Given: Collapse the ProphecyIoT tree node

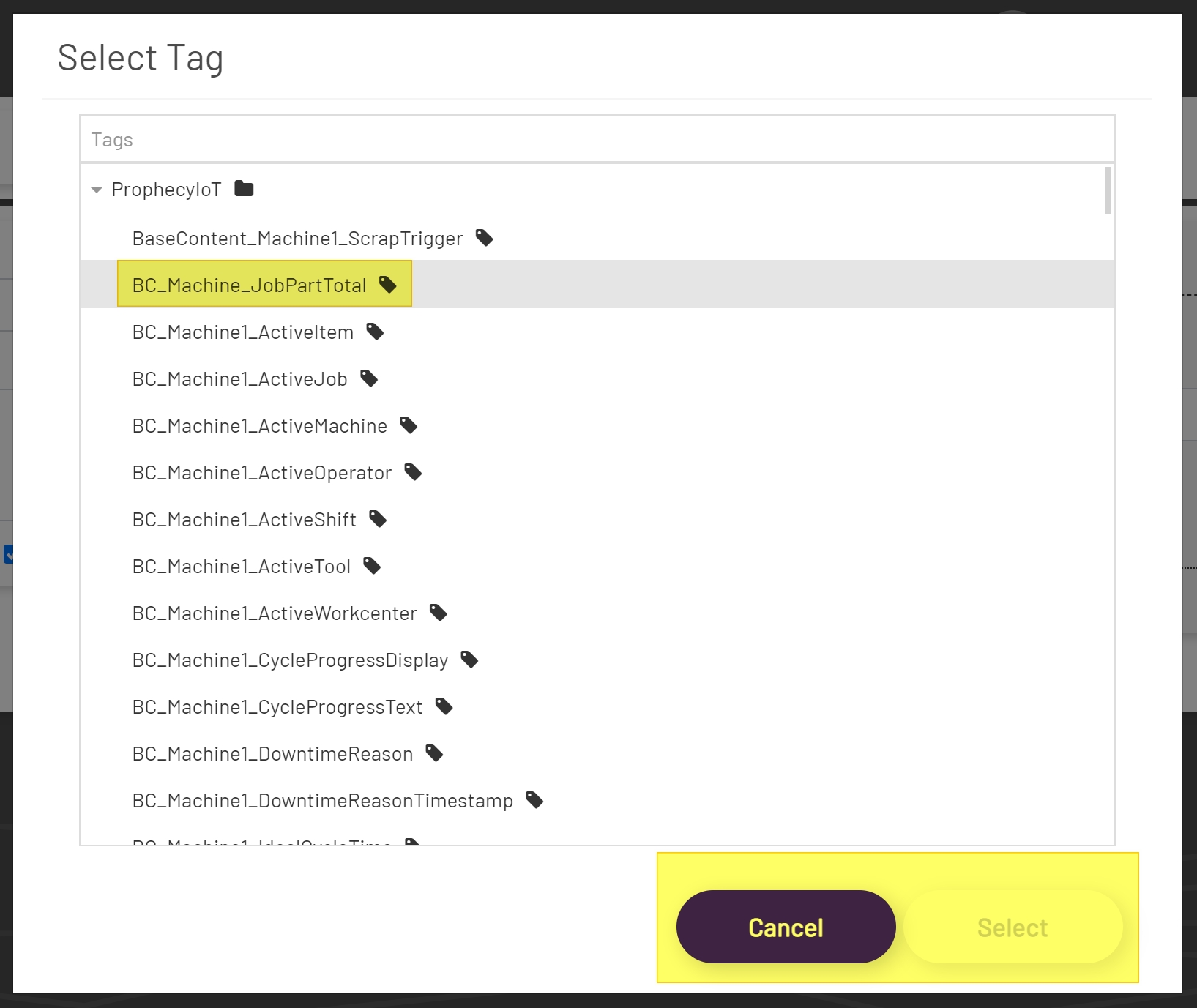Looking at the screenshot, I should click(96, 190).
